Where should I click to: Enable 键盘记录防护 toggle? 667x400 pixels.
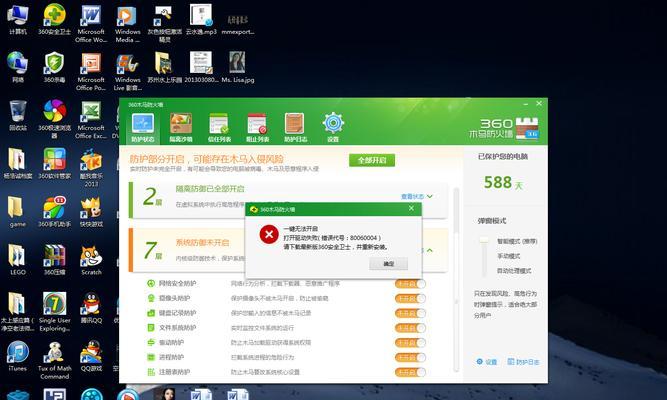point(410,313)
